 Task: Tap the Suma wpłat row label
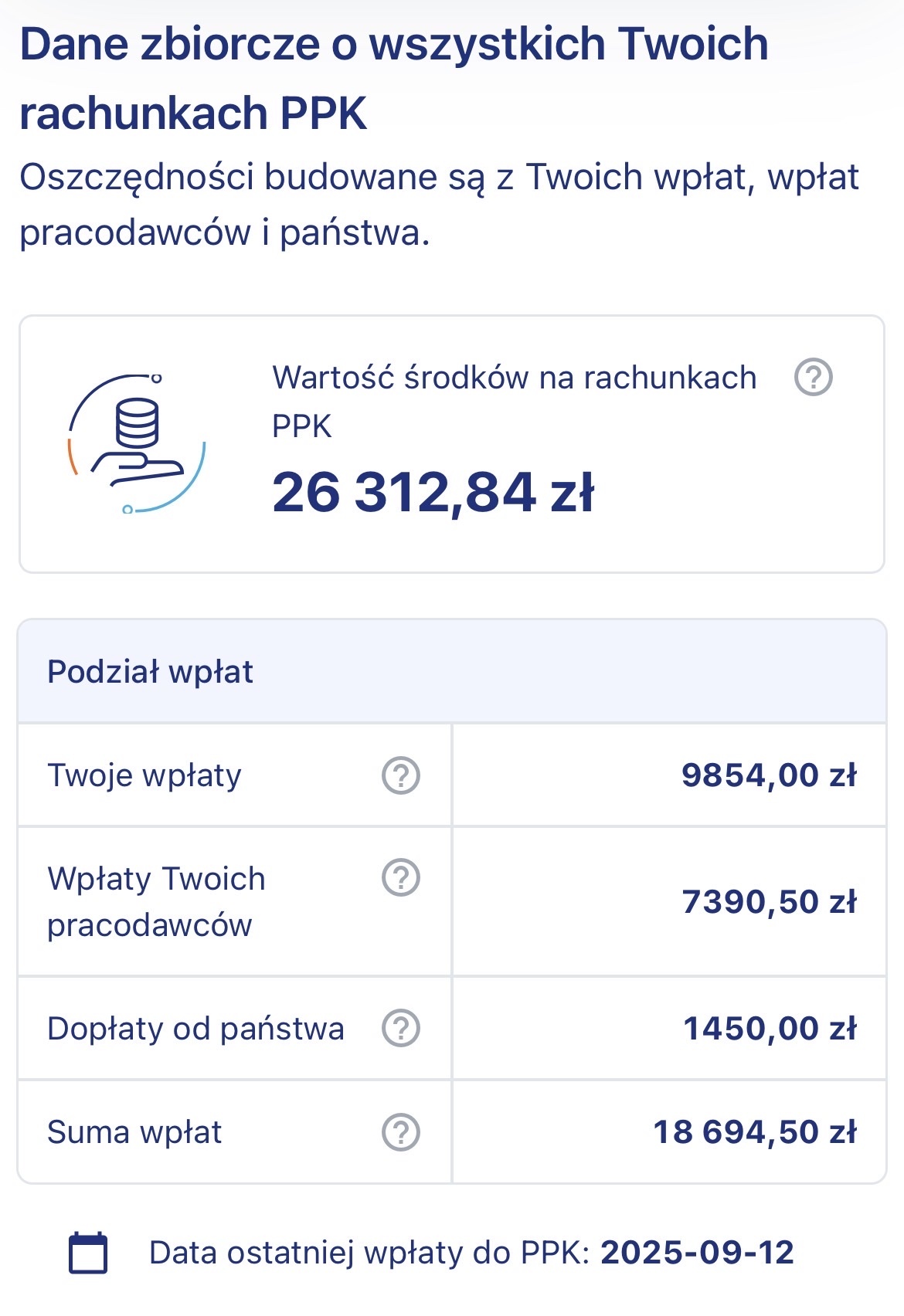(x=134, y=1132)
